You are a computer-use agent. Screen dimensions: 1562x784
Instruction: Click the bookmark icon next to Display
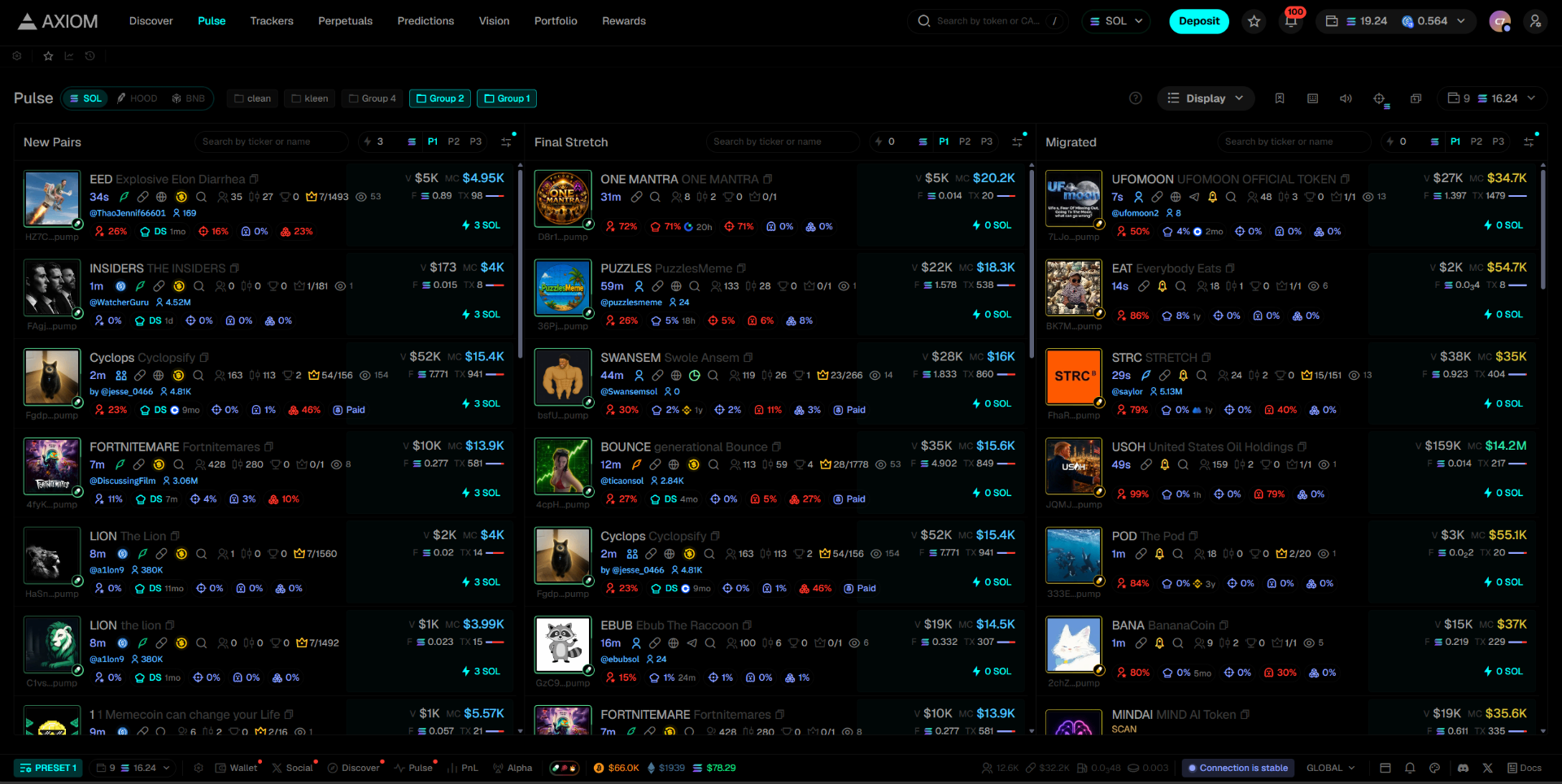coord(1280,98)
